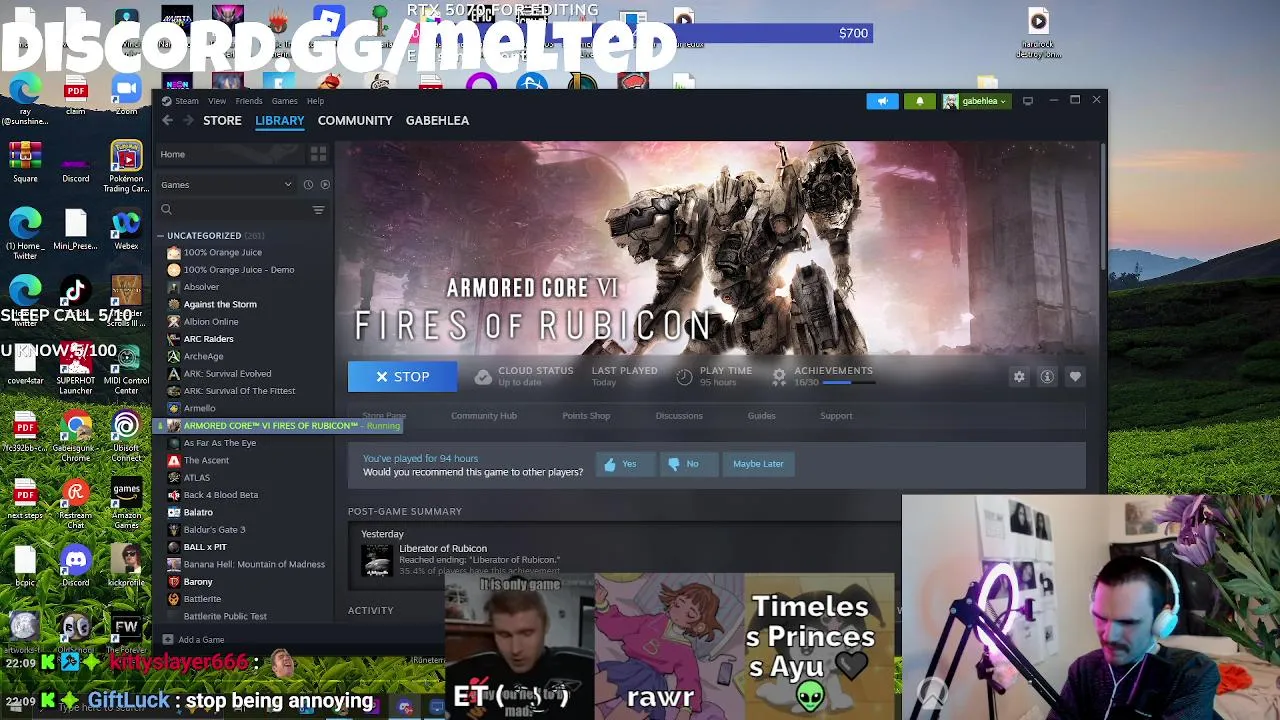Select Albion Online in library list
This screenshot has height=720, width=1280.
[x=211, y=322]
